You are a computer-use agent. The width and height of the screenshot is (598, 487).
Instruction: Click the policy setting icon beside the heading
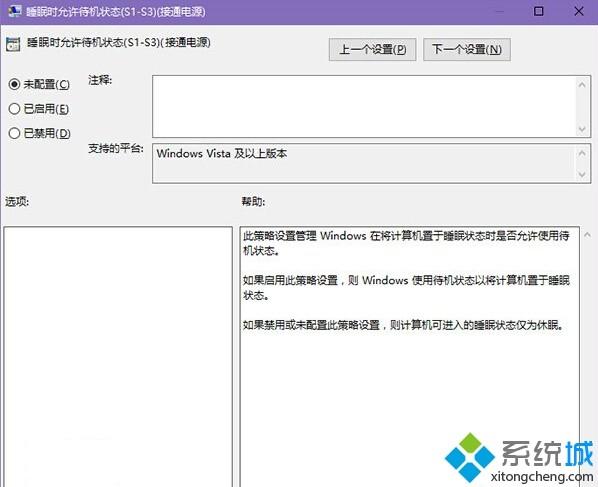coord(13,44)
